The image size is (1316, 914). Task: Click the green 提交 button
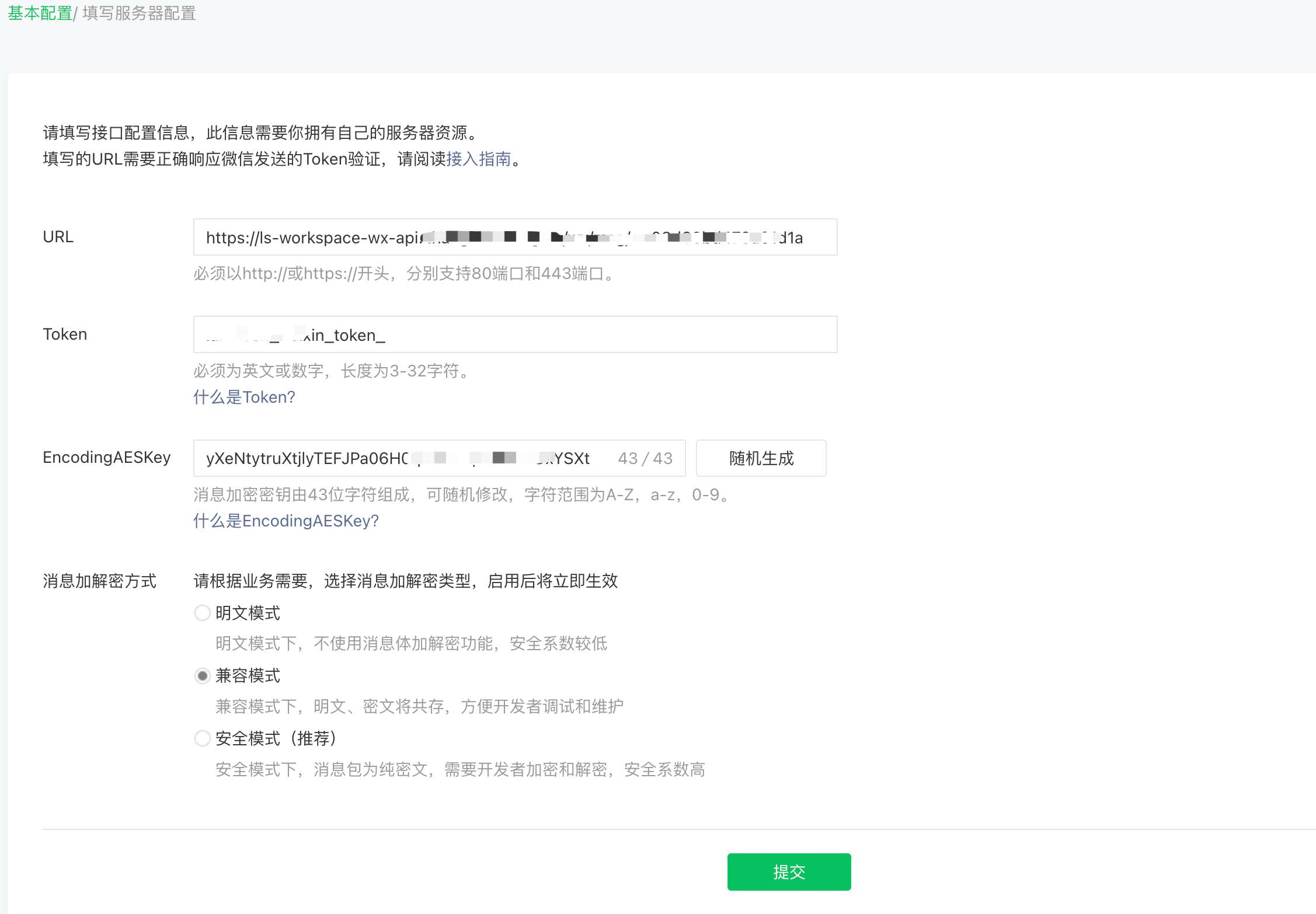[x=788, y=871]
